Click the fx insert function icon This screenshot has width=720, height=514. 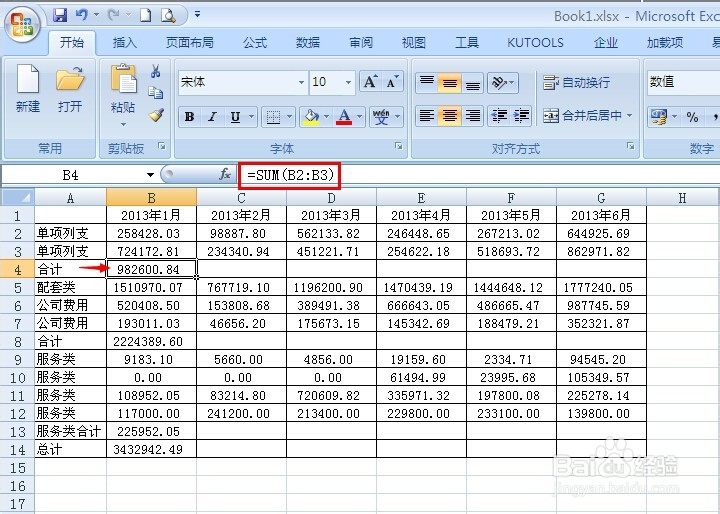pos(225,175)
